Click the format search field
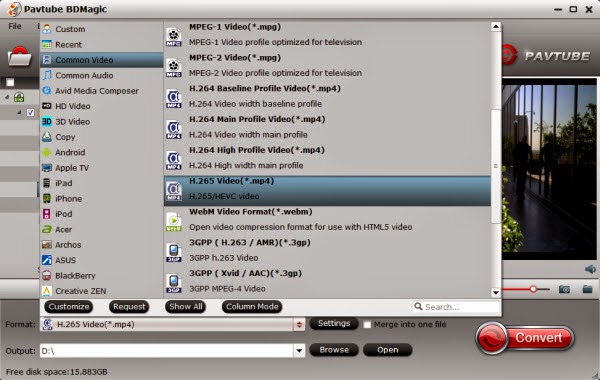This screenshot has height=380, width=600. pos(457,307)
